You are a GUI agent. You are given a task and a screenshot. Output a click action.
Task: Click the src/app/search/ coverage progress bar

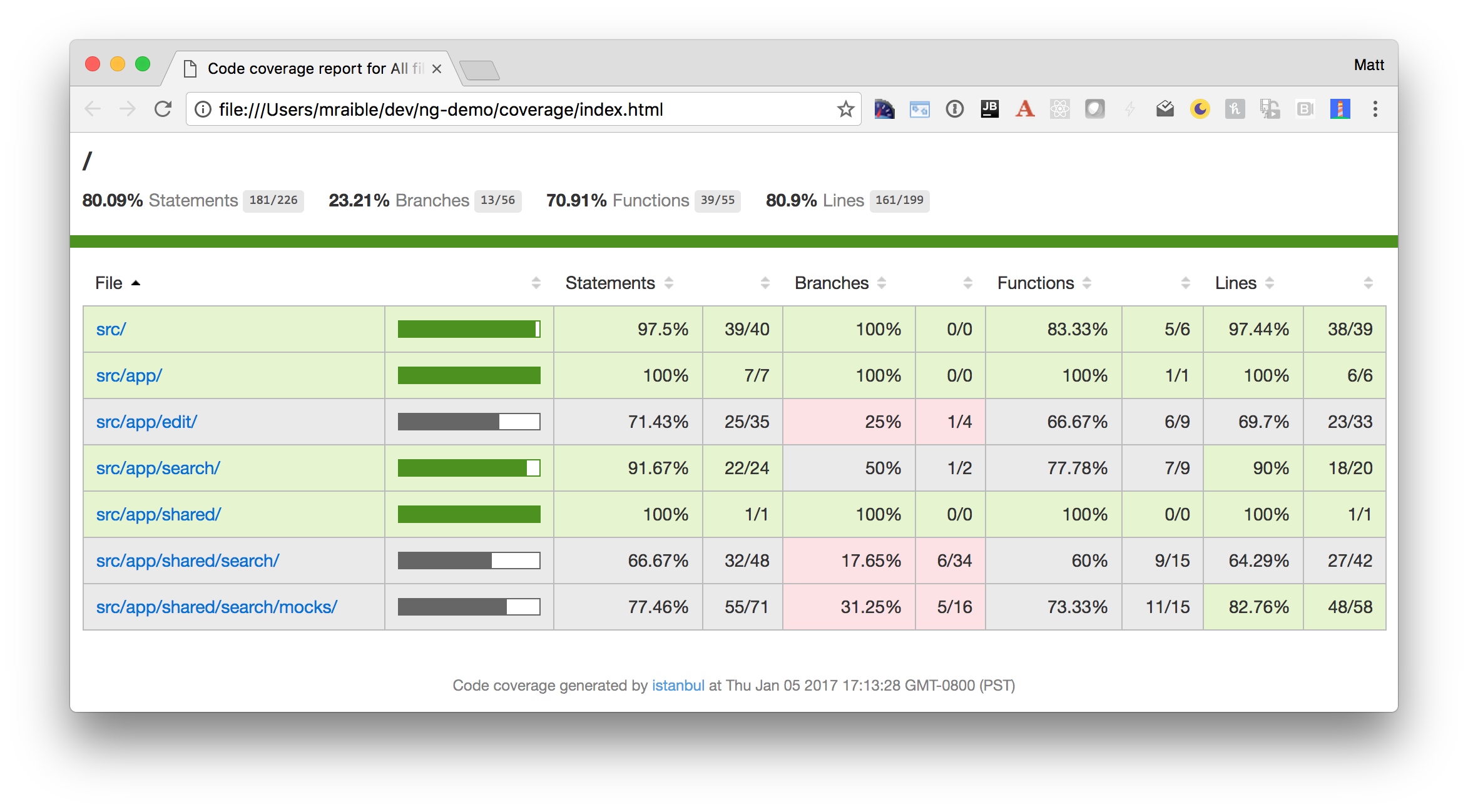[469, 469]
